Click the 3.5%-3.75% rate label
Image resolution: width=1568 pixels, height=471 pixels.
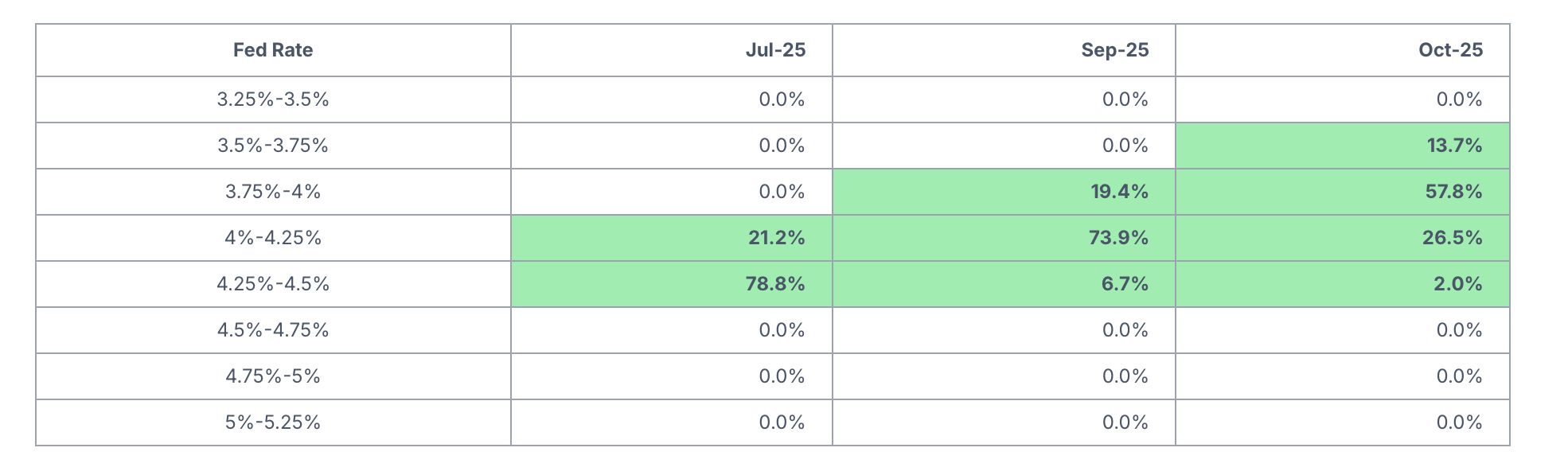[273, 146]
